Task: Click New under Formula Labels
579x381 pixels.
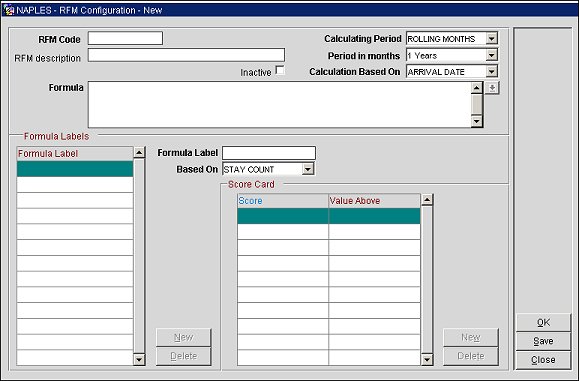Action: pos(184,337)
